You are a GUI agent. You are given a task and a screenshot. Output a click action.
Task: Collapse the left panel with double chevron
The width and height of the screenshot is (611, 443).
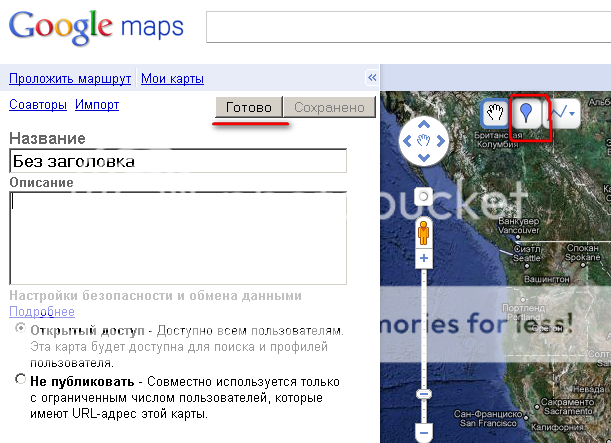tap(372, 78)
